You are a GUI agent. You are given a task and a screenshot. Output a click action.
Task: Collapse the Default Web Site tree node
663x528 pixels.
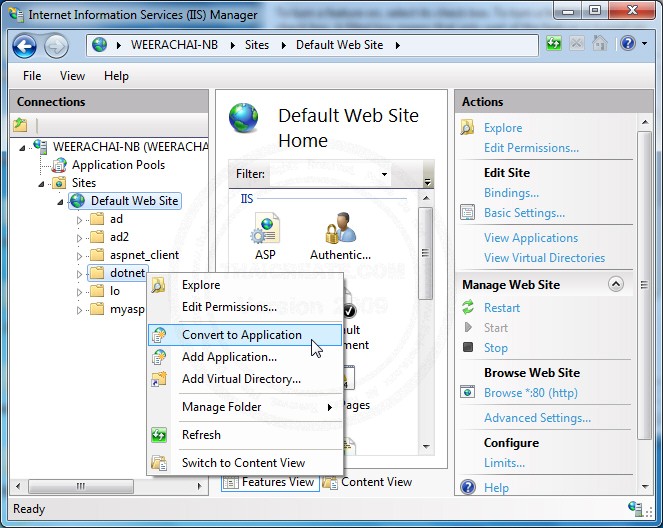tap(62, 201)
